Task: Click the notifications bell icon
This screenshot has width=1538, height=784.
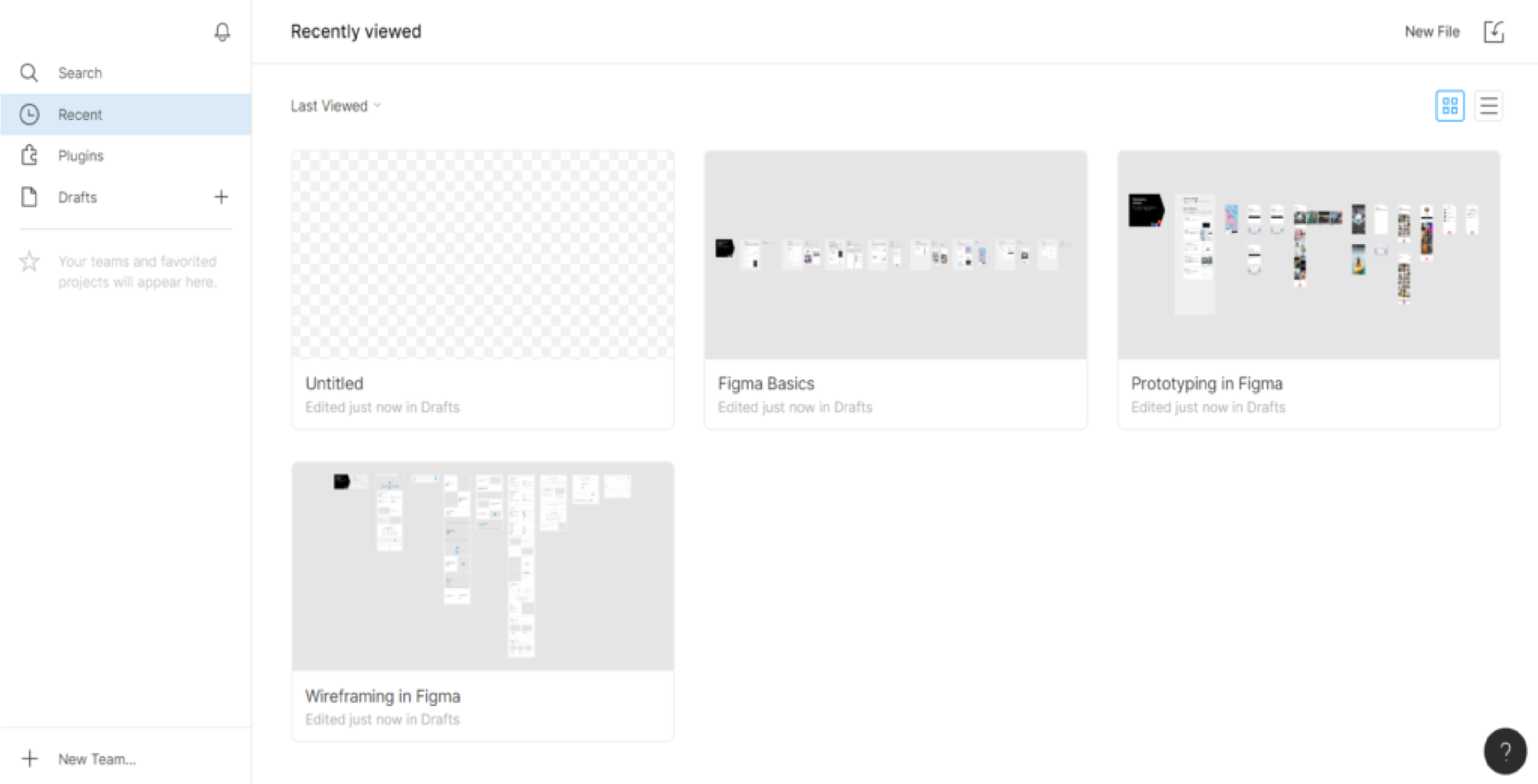Action: [x=222, y=32]
